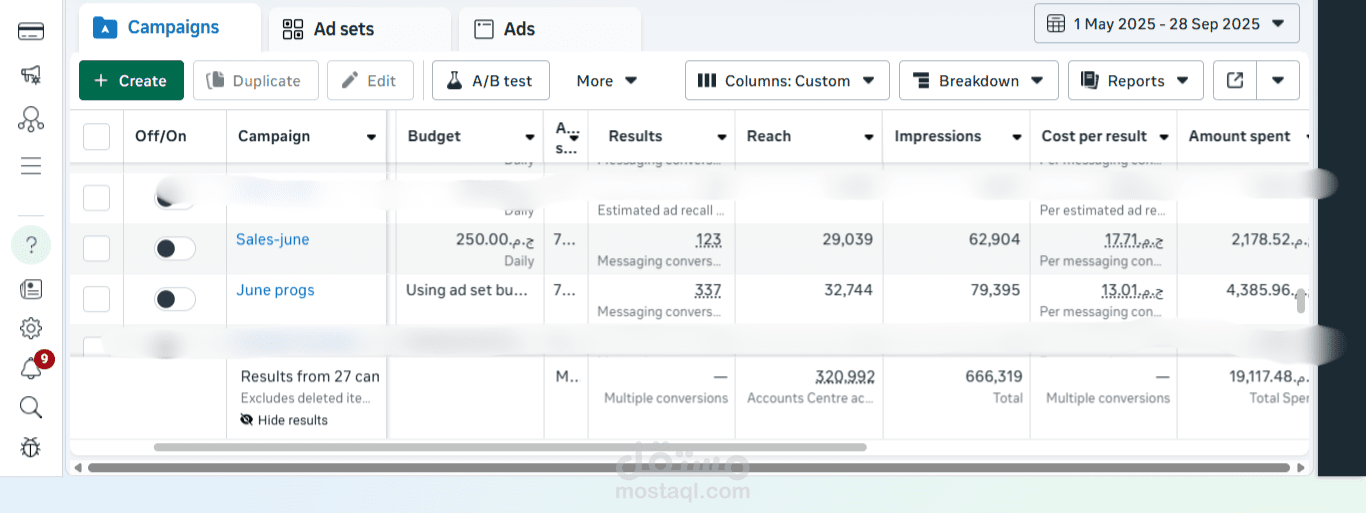This screenshot has width=1366, height=513.
Task: Open the audiences people icon in sidebar
Action: tap(31, 120)
